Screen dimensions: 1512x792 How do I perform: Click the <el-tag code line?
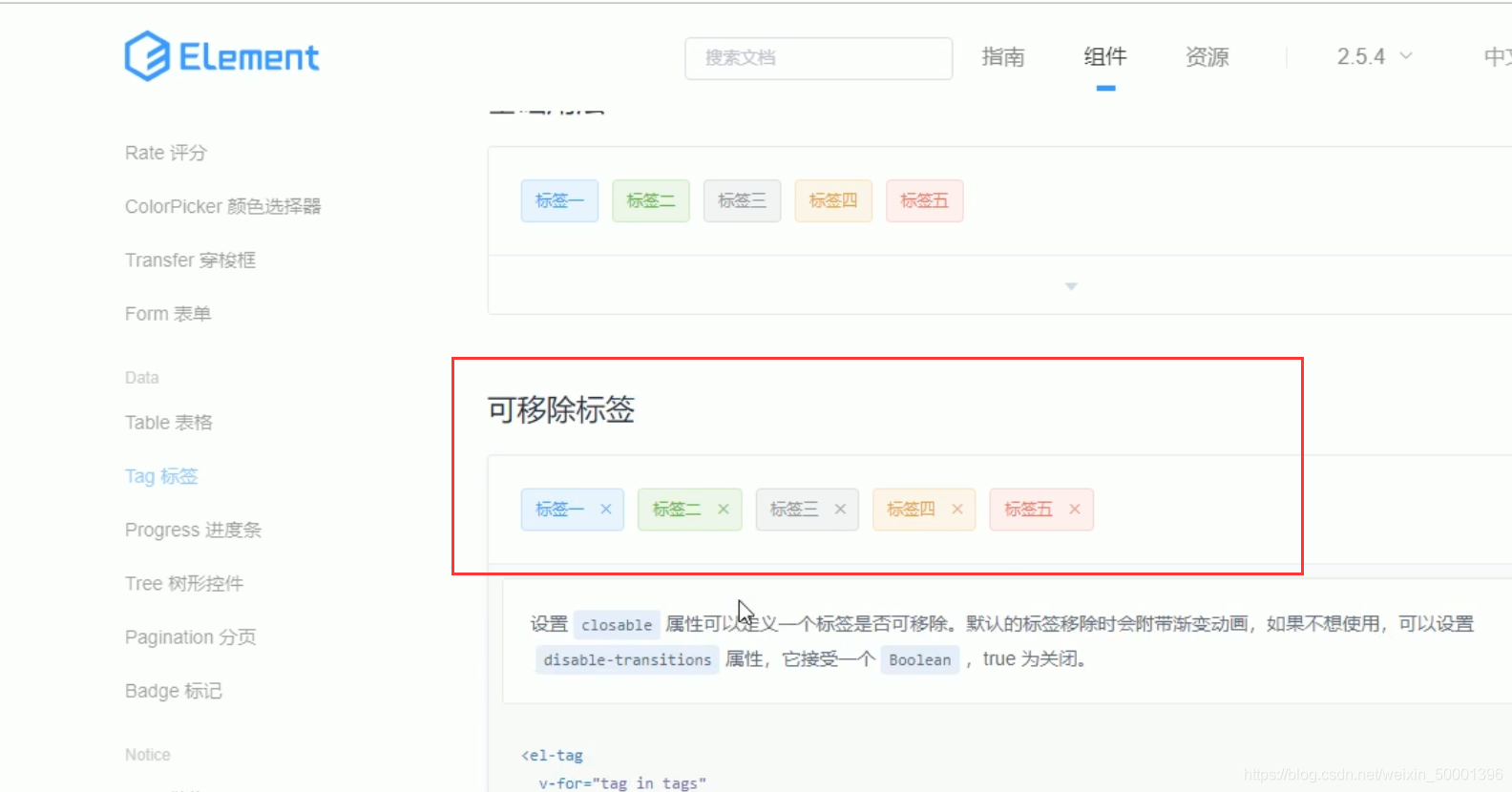[x=552, y=755]
